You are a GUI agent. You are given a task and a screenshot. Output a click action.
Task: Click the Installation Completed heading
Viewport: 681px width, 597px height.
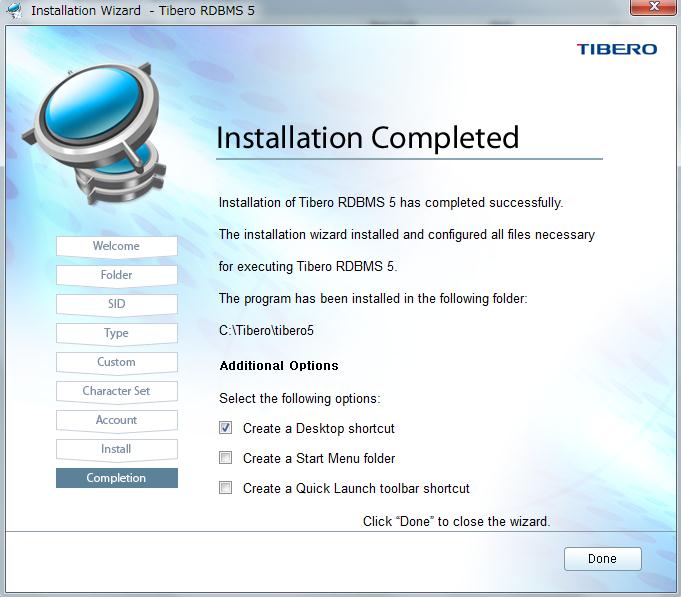point(367,138)
